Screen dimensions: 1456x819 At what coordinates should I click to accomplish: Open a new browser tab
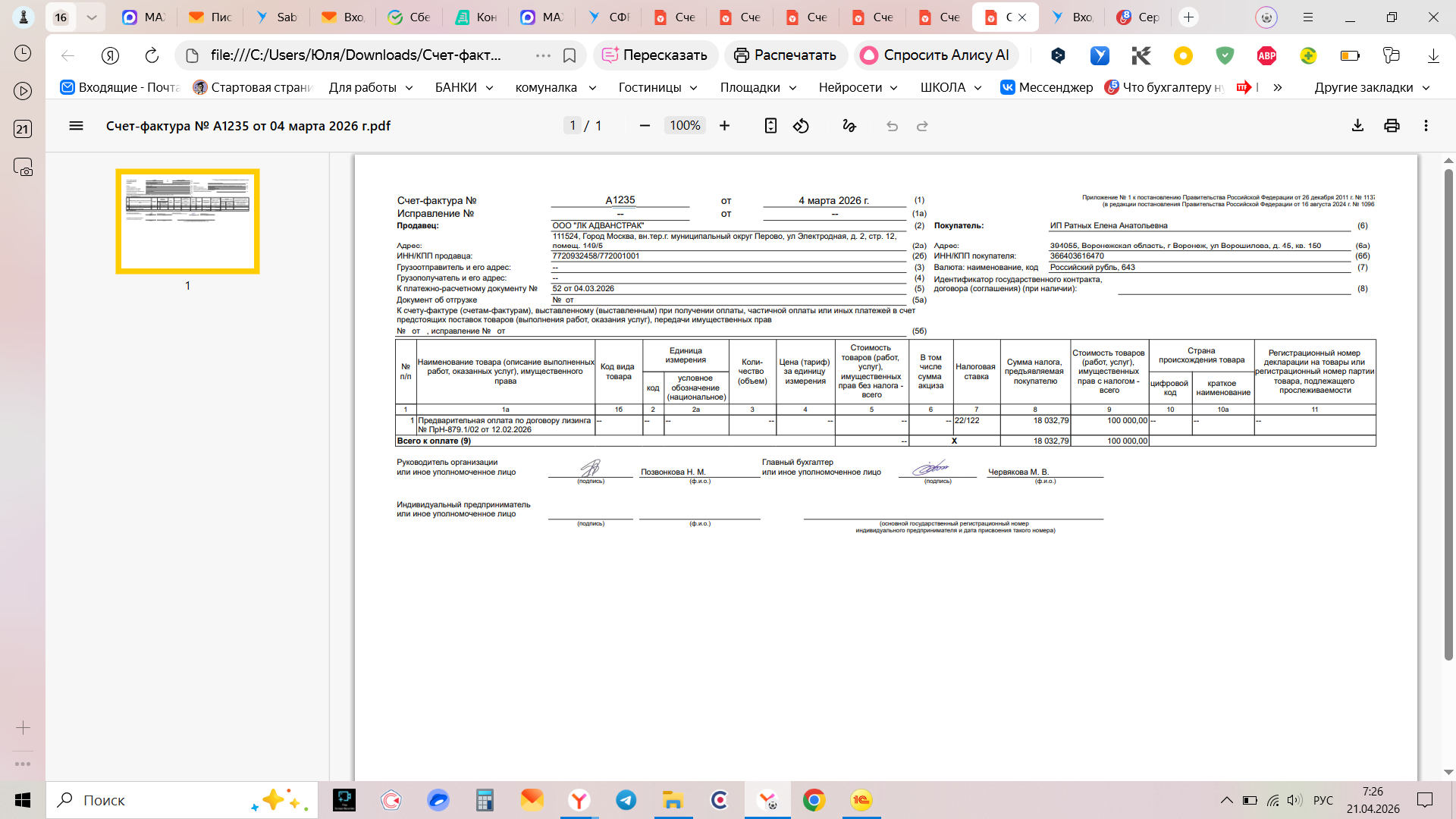(1188, 17)
